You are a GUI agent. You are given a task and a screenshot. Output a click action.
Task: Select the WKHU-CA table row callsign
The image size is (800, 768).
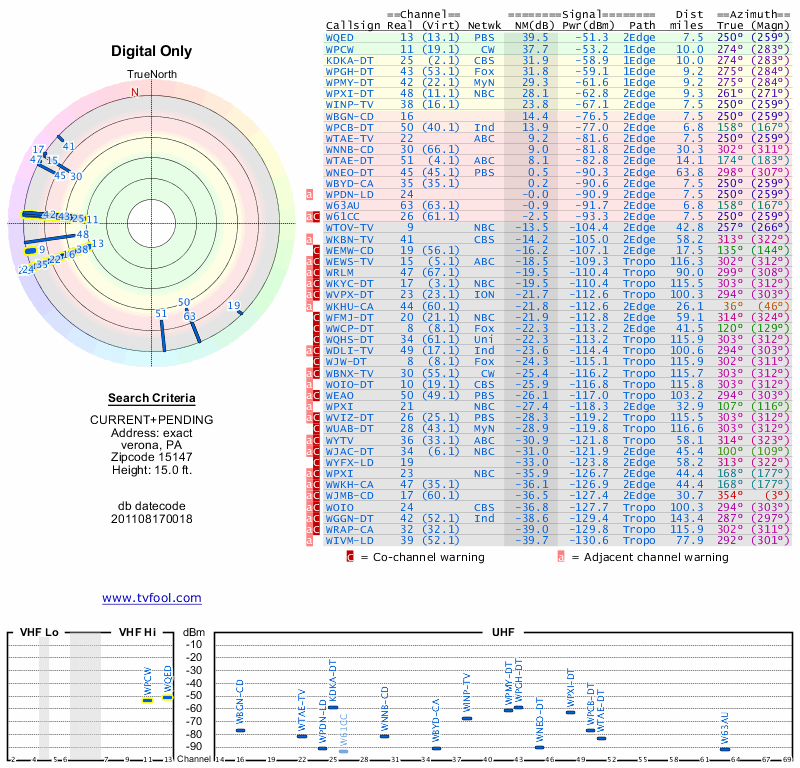[349, 306]
